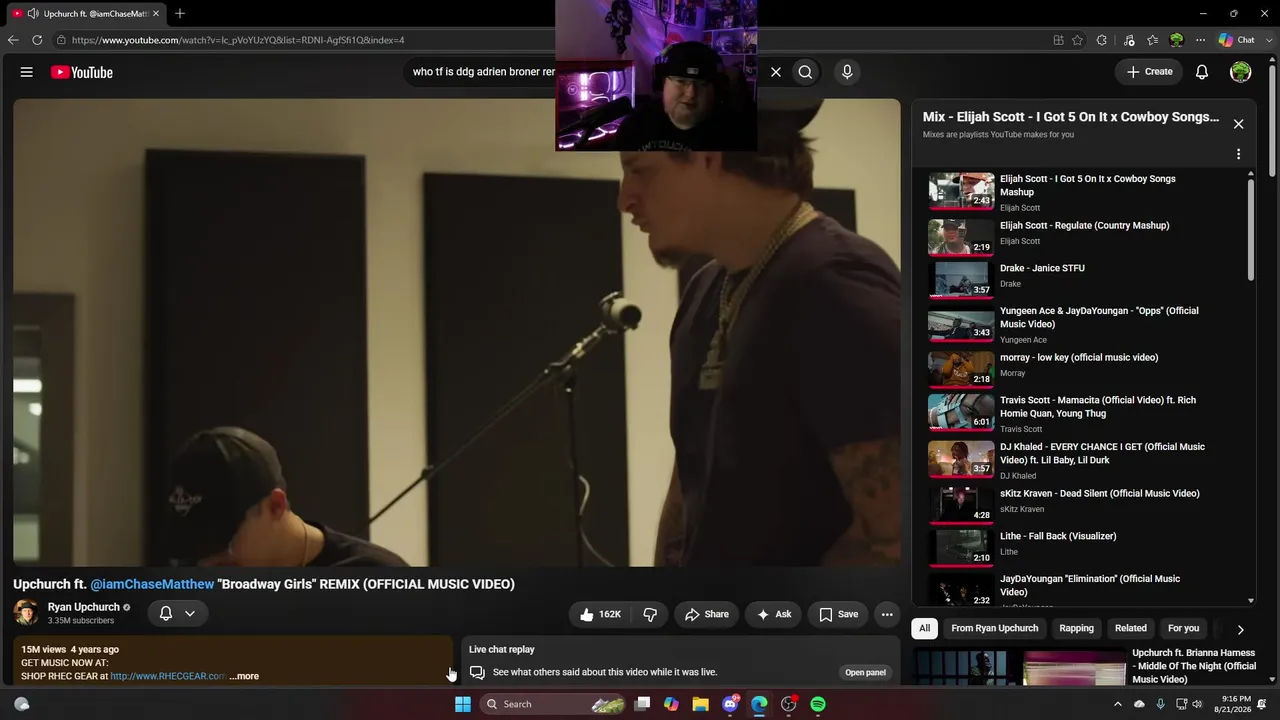
Task: Open File Explorer from the taskbar
Action: [700, 704]
